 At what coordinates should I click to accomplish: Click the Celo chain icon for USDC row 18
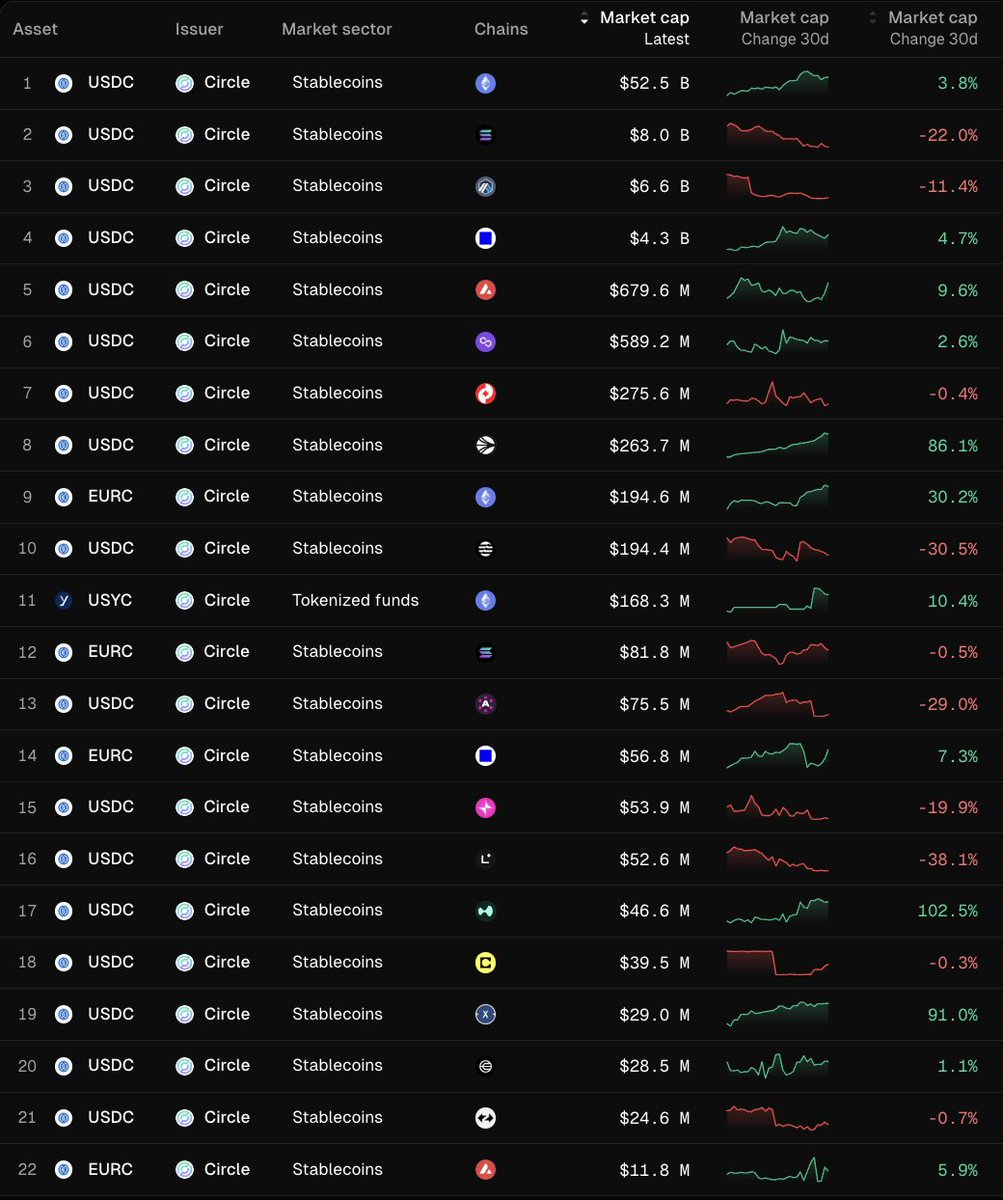point(485,962)
